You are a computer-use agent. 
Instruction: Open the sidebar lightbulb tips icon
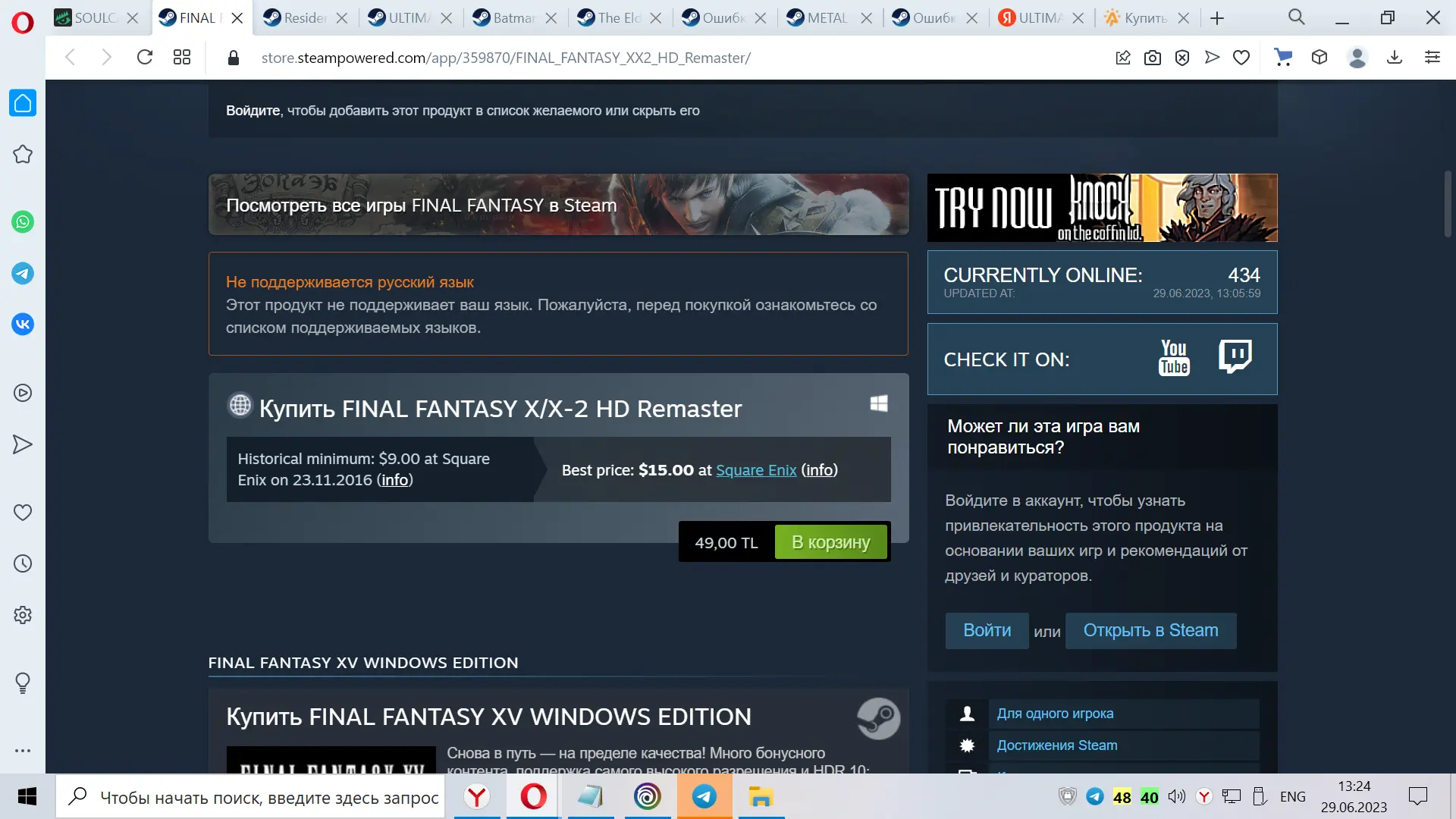click(x=23, y=683)
